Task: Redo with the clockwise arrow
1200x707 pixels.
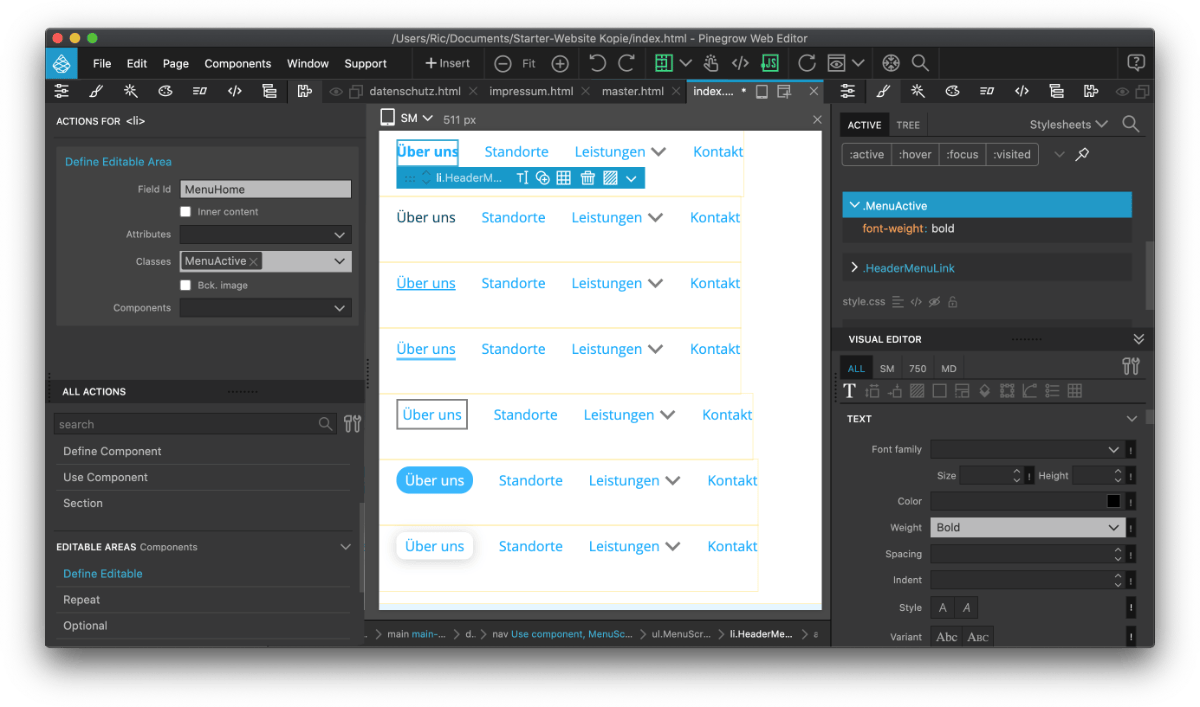Action: coord(626,63)
